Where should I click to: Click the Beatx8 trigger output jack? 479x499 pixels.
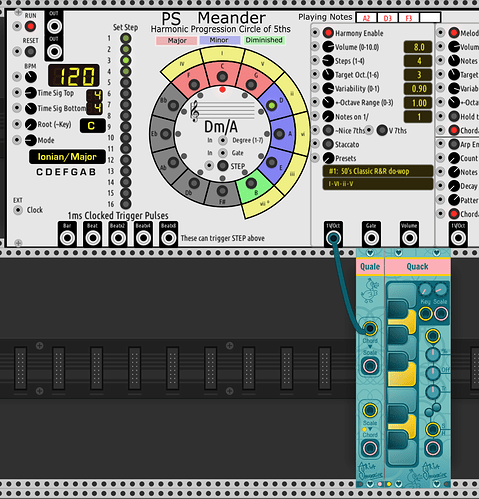(x=169, y=238)
